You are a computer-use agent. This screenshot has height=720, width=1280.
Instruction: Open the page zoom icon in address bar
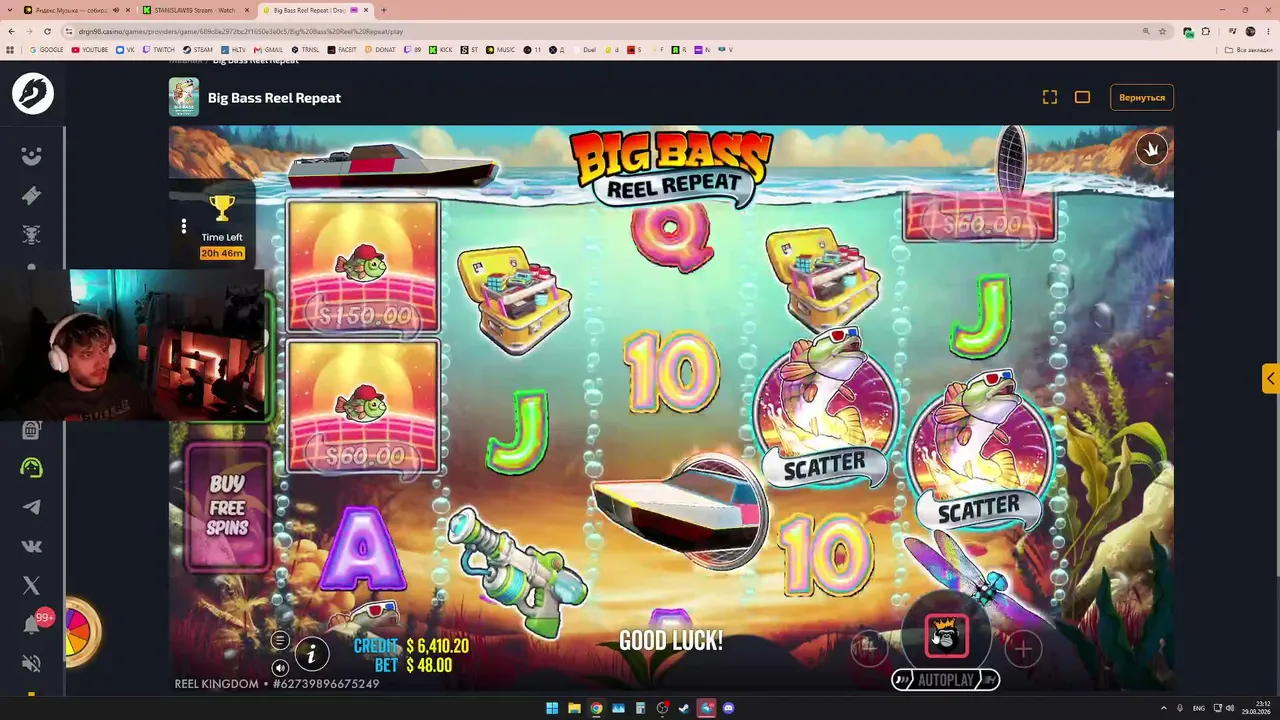pos(1146,31)
